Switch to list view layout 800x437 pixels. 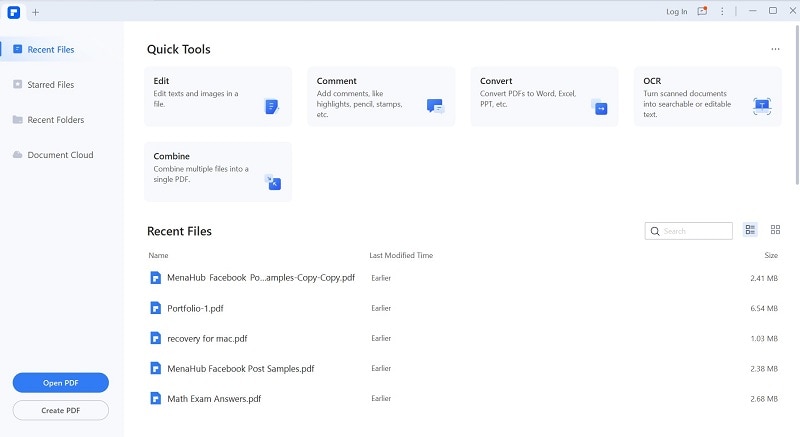(751, 230)
